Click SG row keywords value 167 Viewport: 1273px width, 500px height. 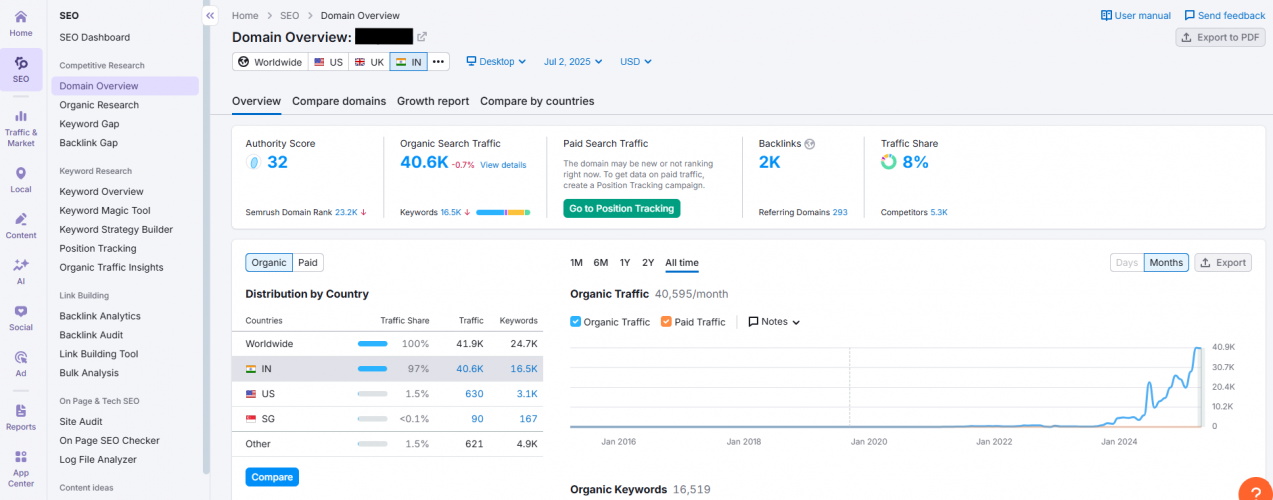click(x=528, y=418)
